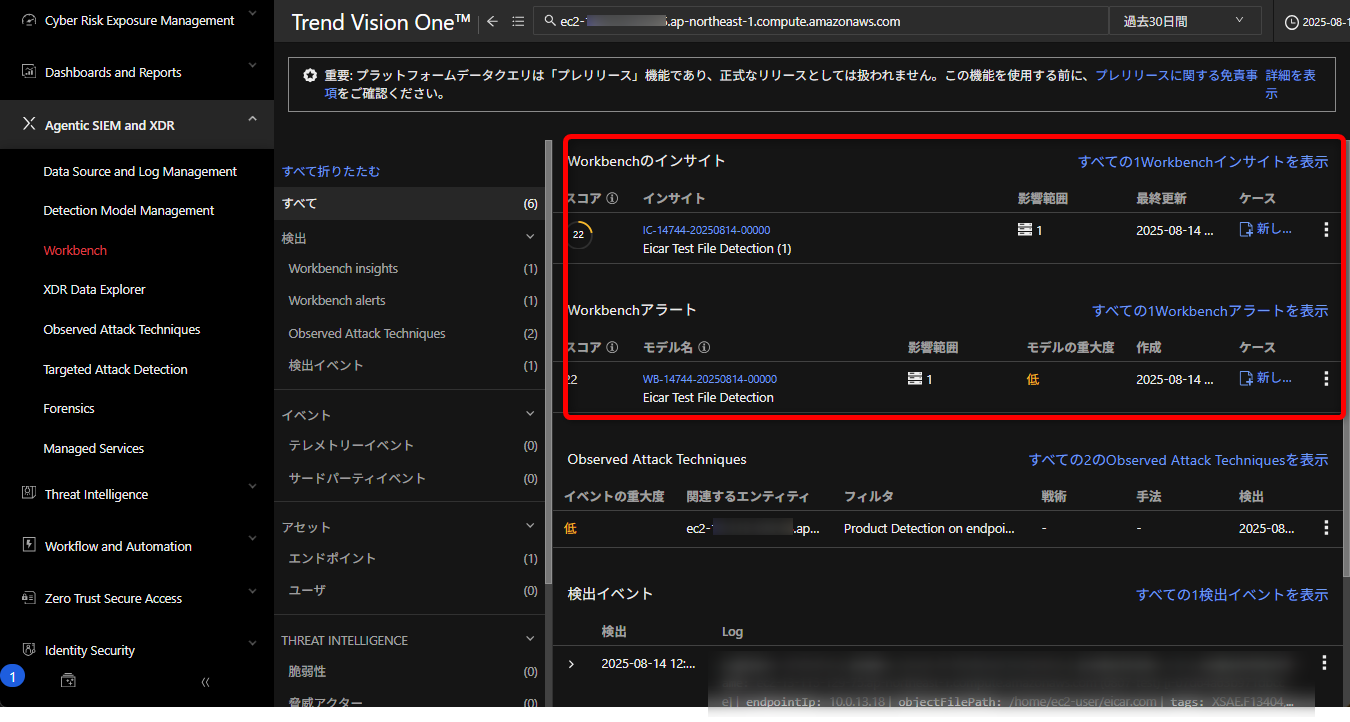1350x722 pixels.
Task: Click the Agentic SIEM and XDR icon
Action: (28, 125)
